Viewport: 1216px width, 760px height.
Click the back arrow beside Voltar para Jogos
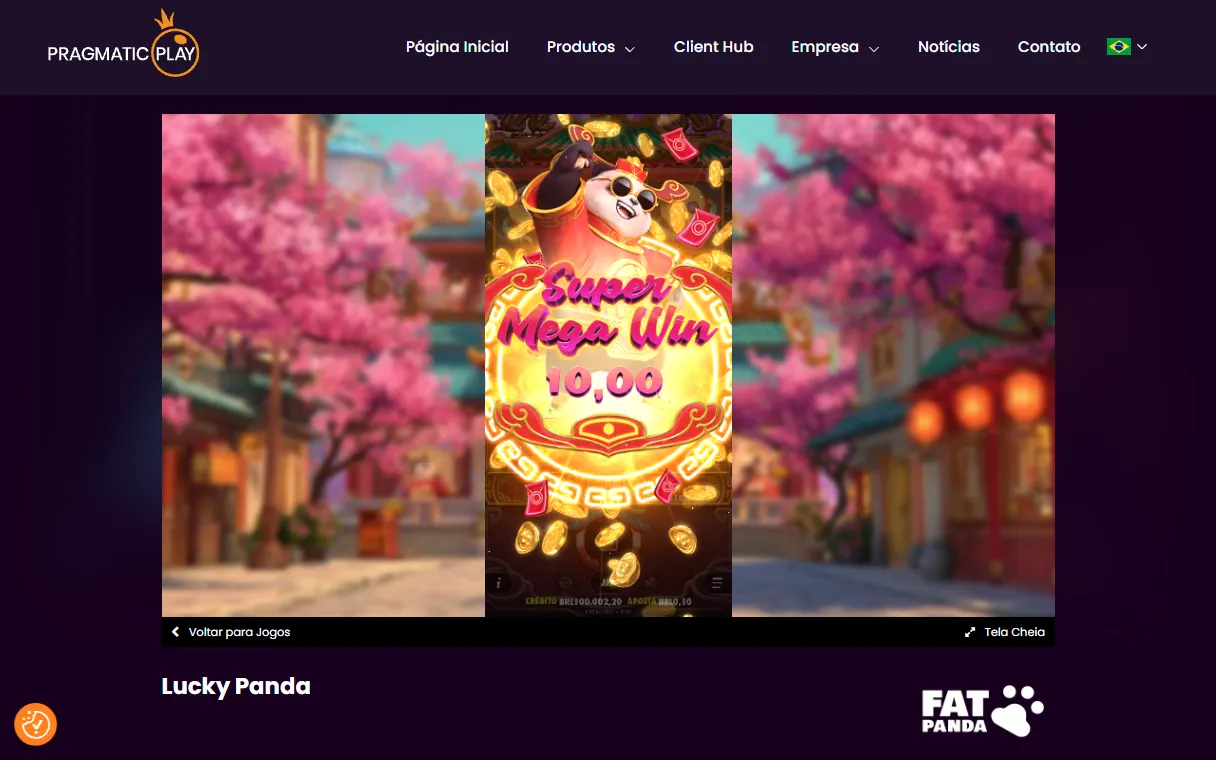click(175, 632)
